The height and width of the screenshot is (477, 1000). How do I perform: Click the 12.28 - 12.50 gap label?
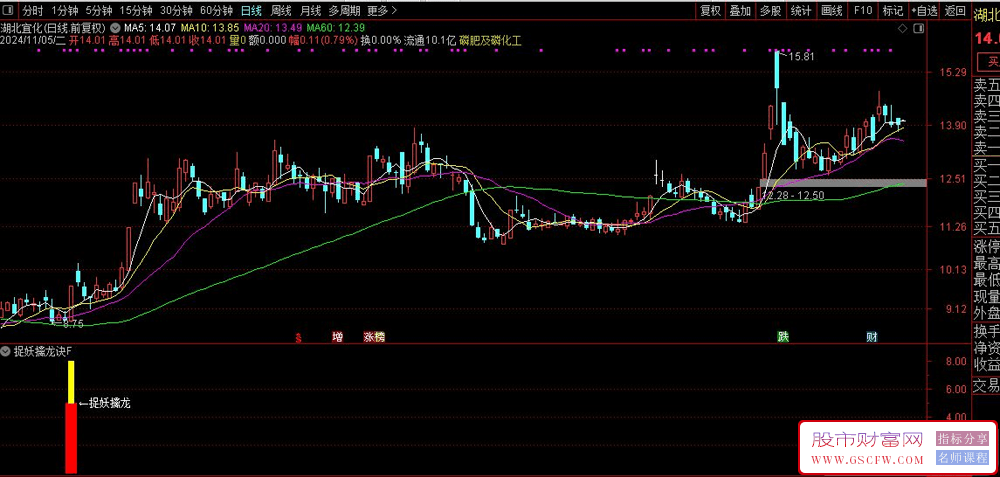click(793, 195)
